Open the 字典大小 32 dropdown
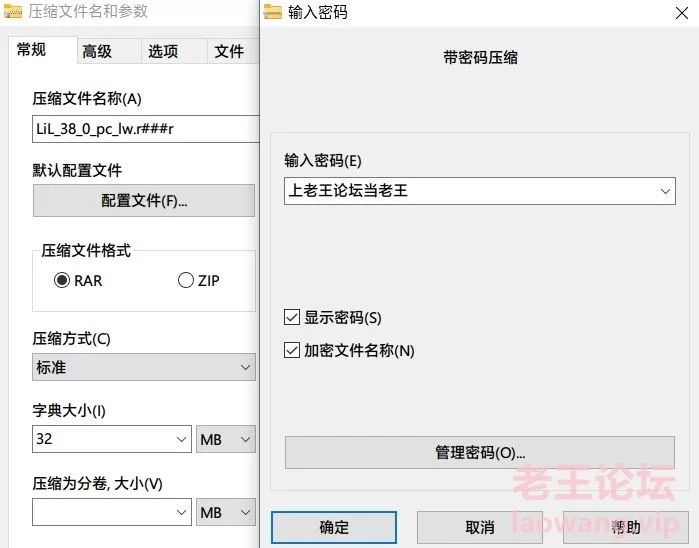 181,439
